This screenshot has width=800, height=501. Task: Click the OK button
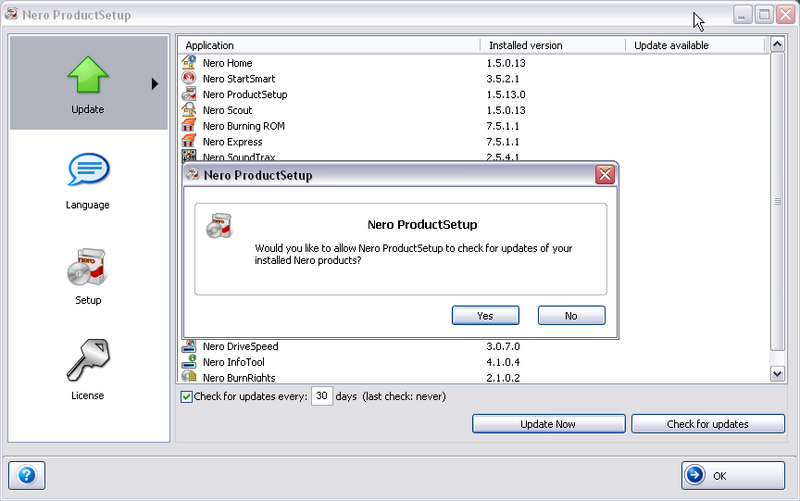tap(733, 475)
